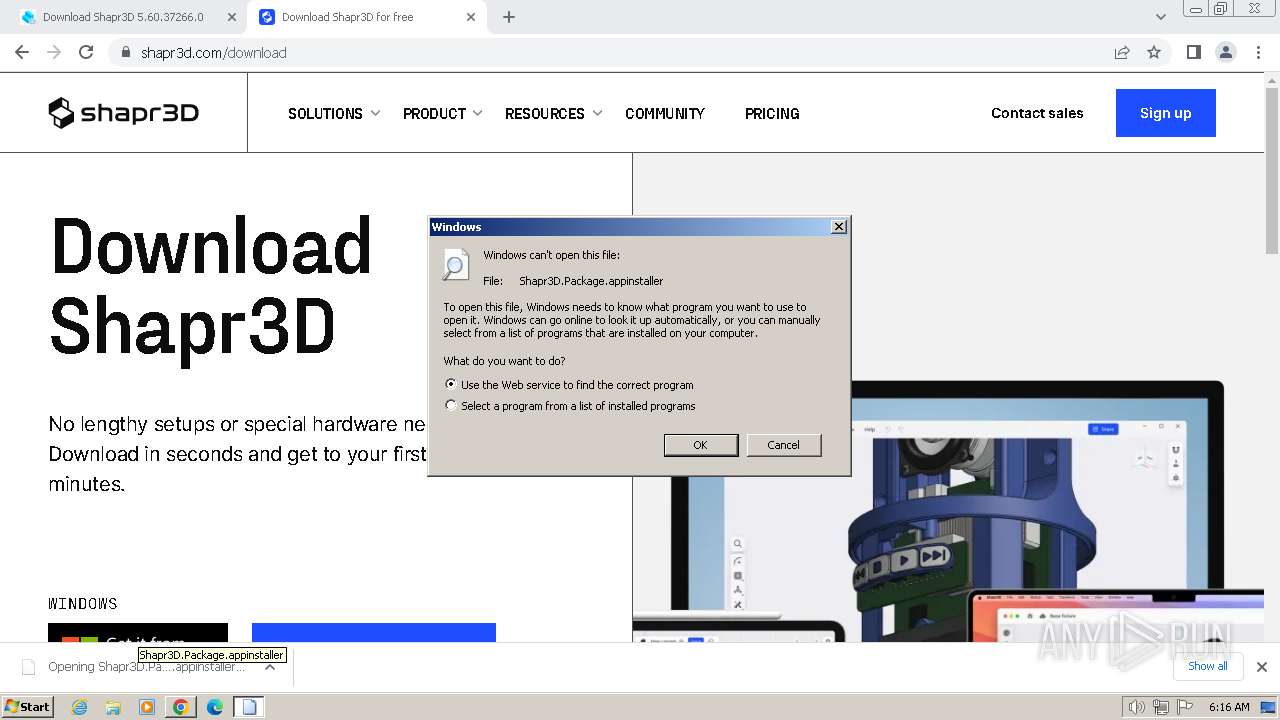Close the Windows dialog with X

pos(839,227)
